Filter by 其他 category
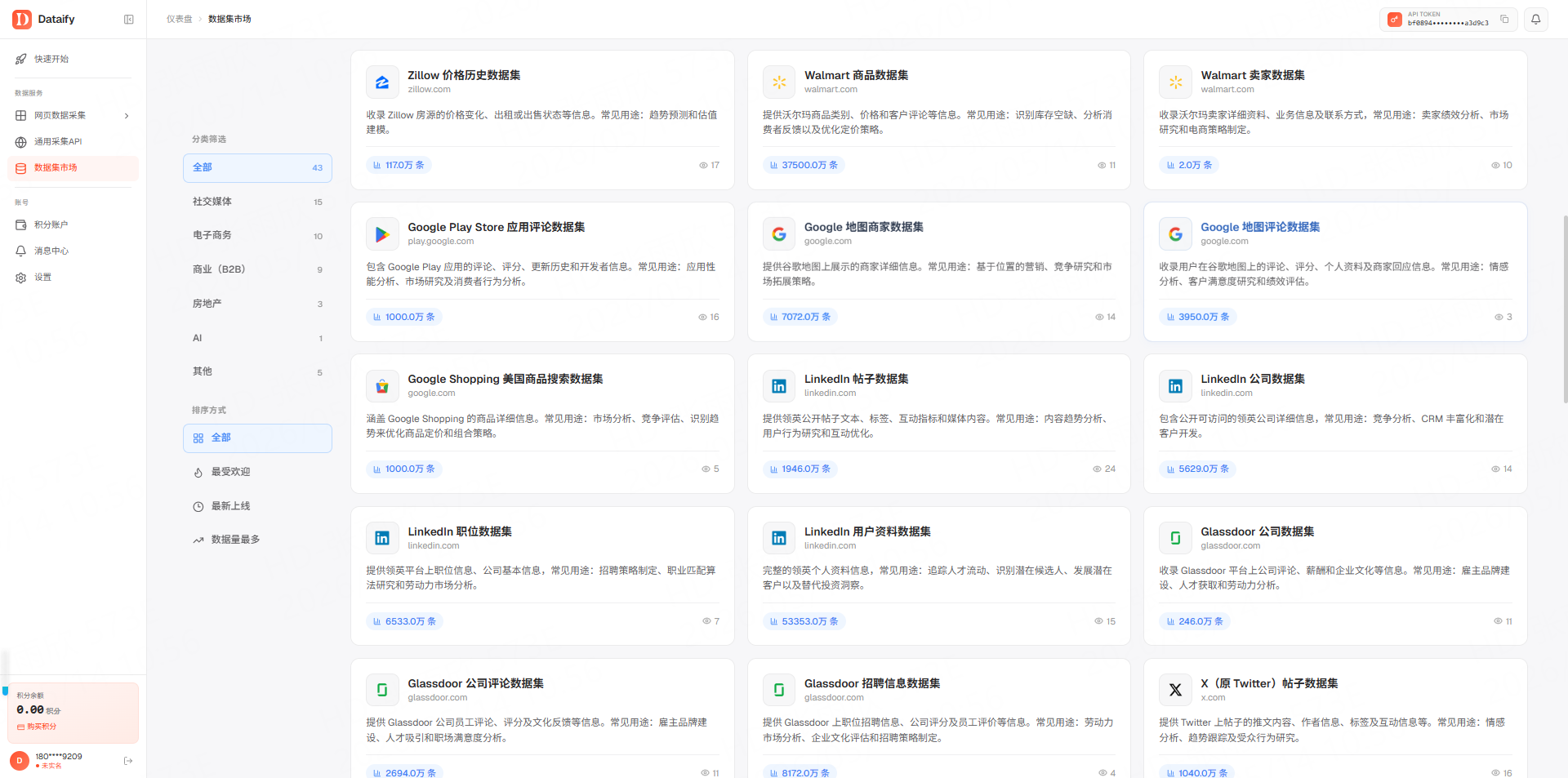1568x778 pixels. click(x=257, y=371)
